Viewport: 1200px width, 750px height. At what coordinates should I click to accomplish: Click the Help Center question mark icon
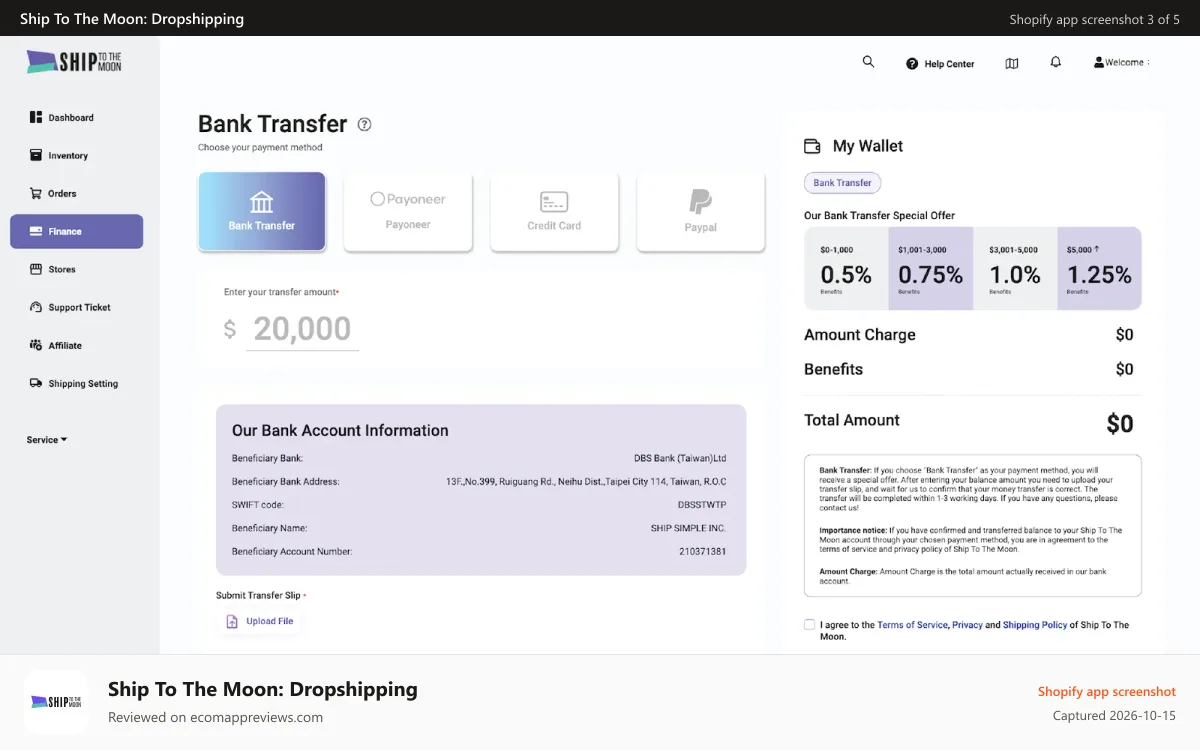point(912,64)
